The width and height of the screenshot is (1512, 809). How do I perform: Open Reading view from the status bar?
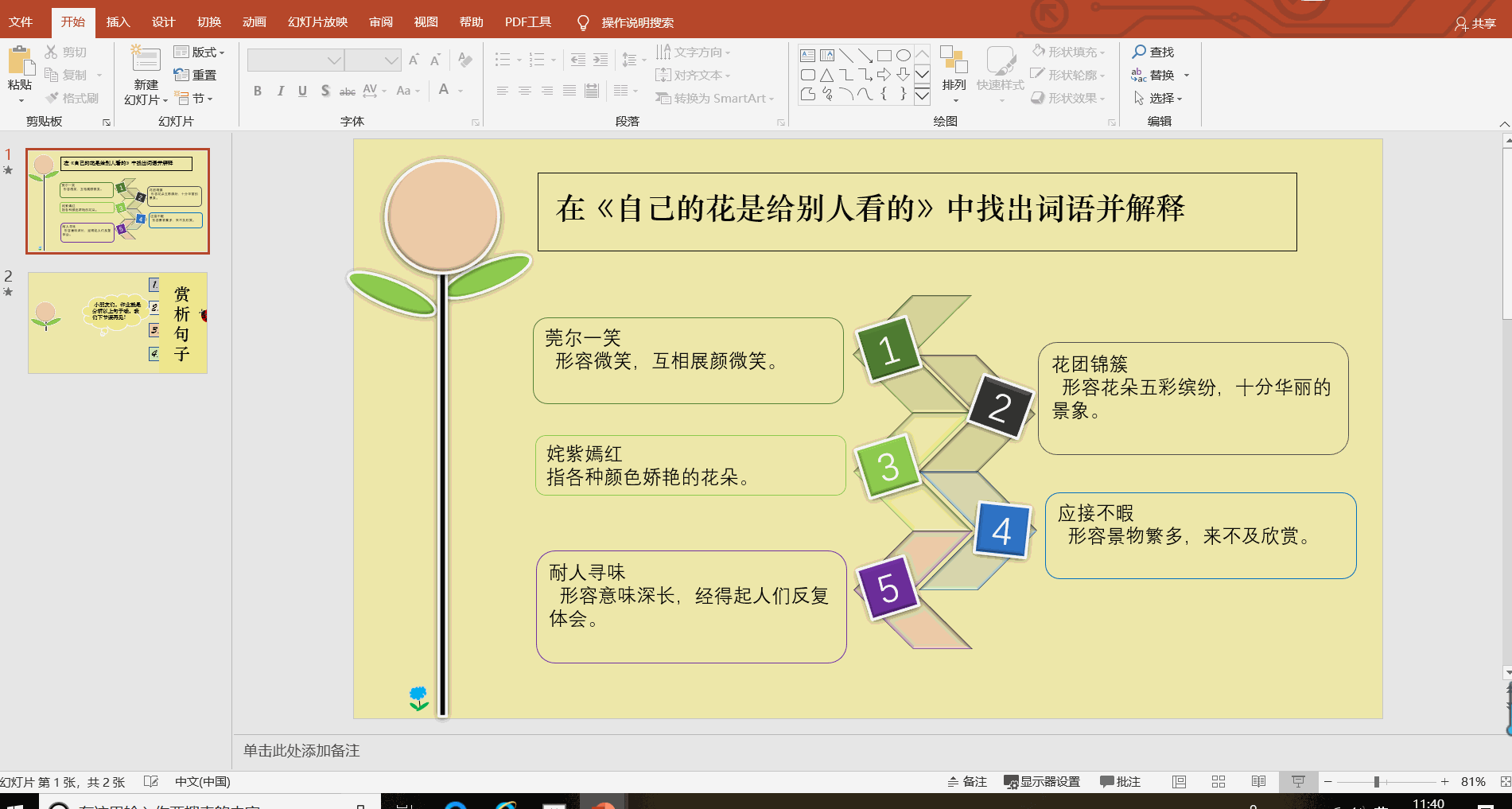(x=1257, y=782)
